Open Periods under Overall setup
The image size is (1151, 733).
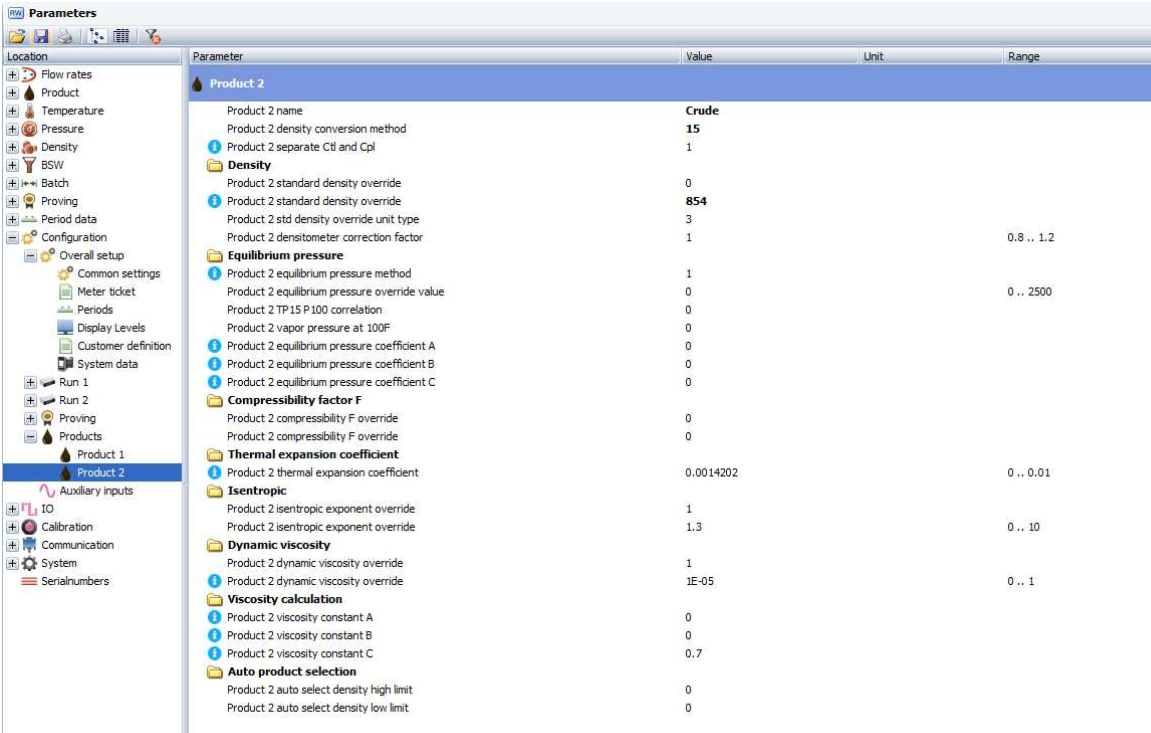click(x=95, y=310)
